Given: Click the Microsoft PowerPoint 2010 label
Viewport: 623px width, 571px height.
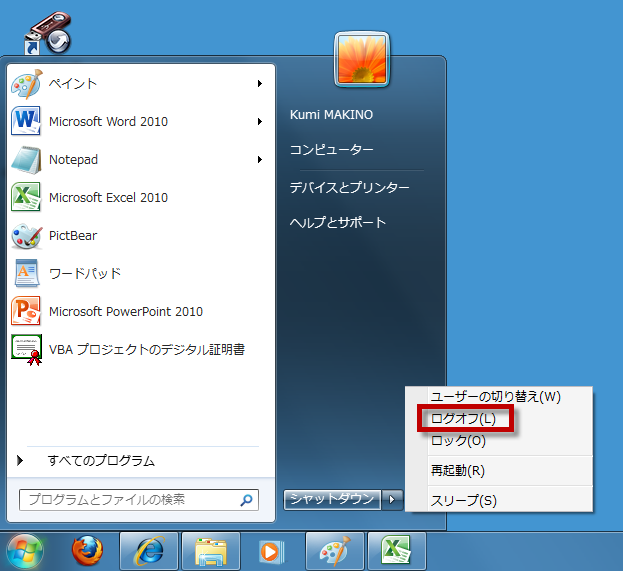Looking at the screenshot, I should coord(126,312).
